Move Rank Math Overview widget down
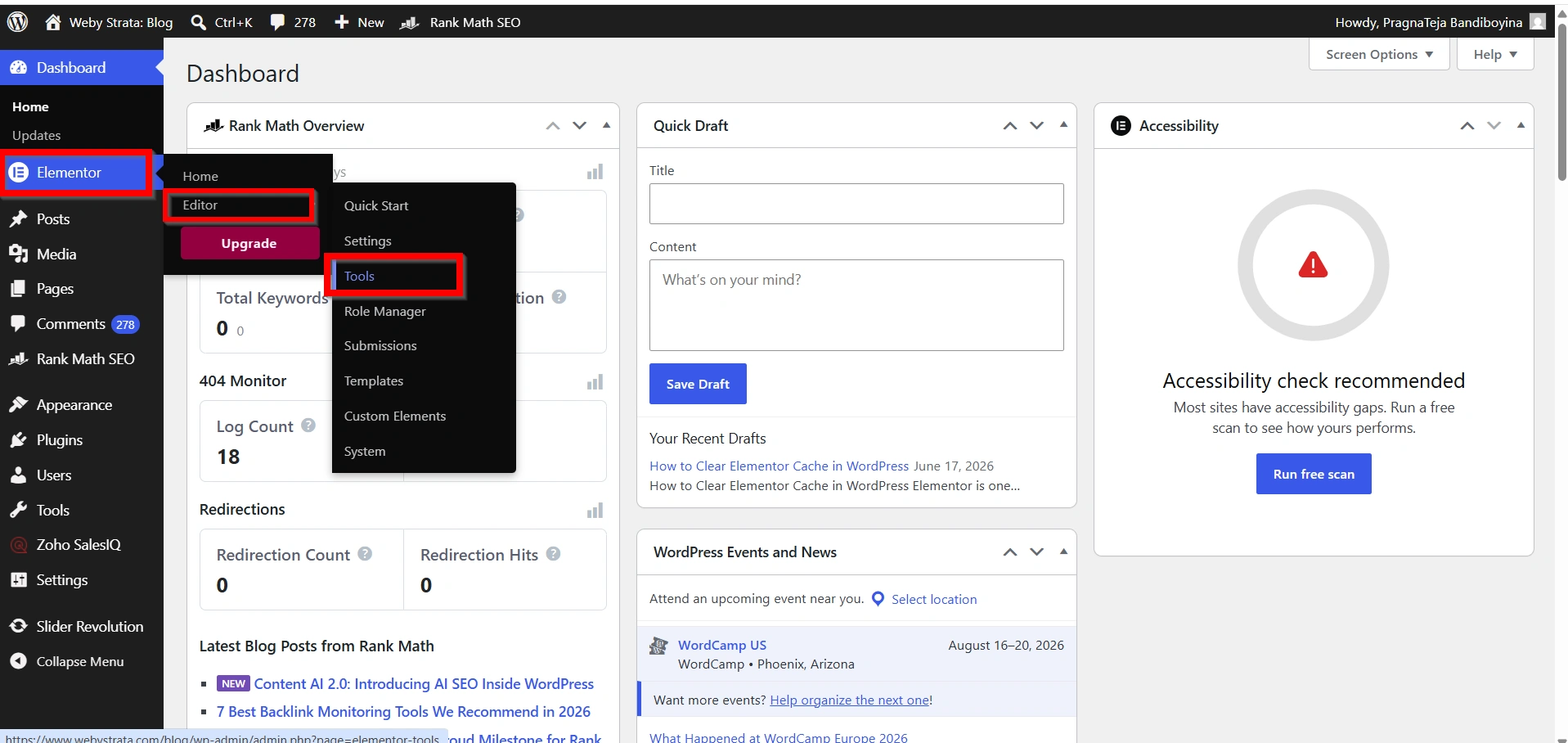Image resolution: width=1568 pixels, height=743 pixels. tap(580, 126)
